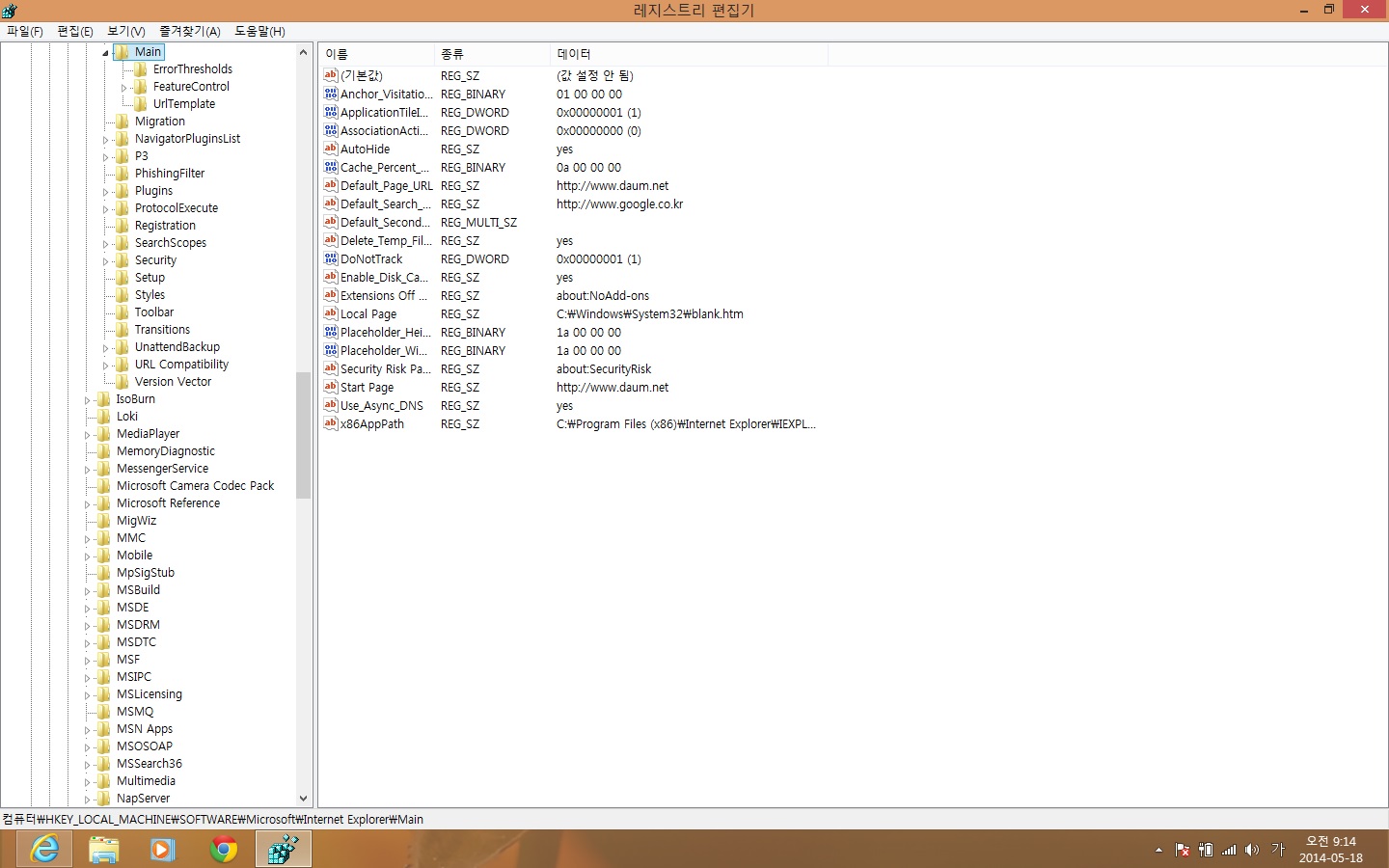Click the Registry Editor taskbar icon

coord(284,850)
